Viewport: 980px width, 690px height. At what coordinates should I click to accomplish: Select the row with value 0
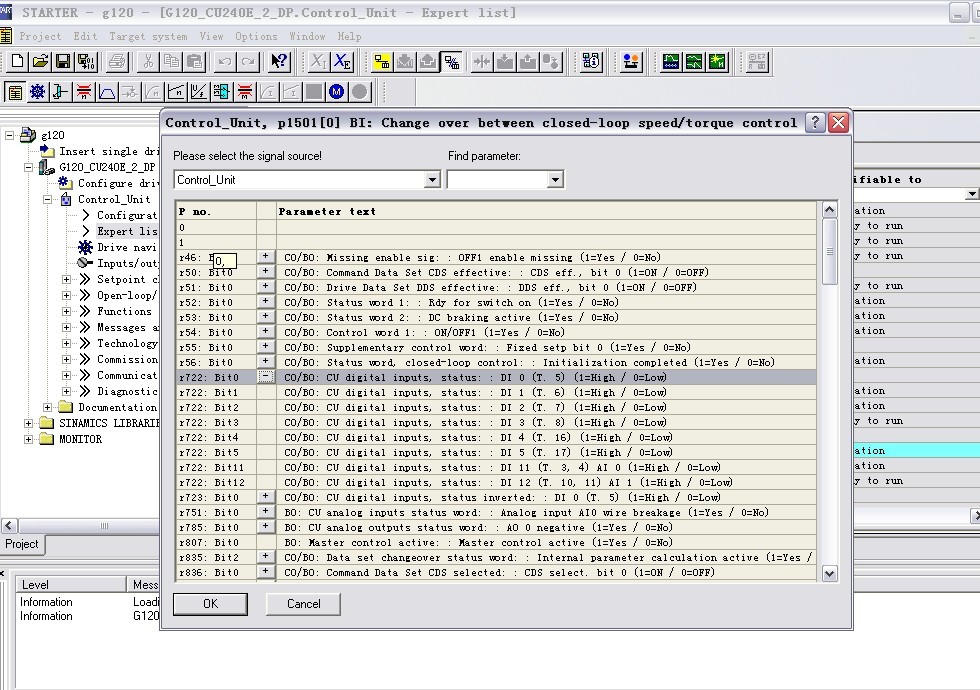[x=497, y=228]
